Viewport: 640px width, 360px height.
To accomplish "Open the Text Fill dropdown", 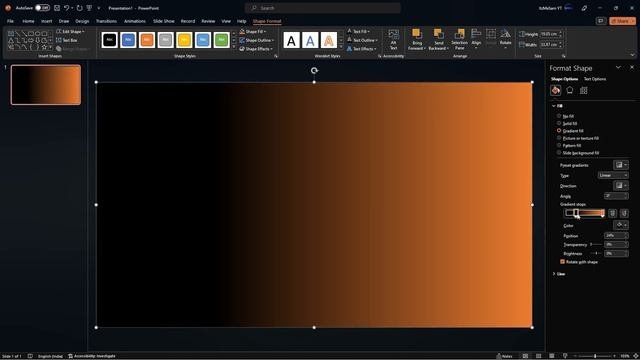I will (358, 31).
